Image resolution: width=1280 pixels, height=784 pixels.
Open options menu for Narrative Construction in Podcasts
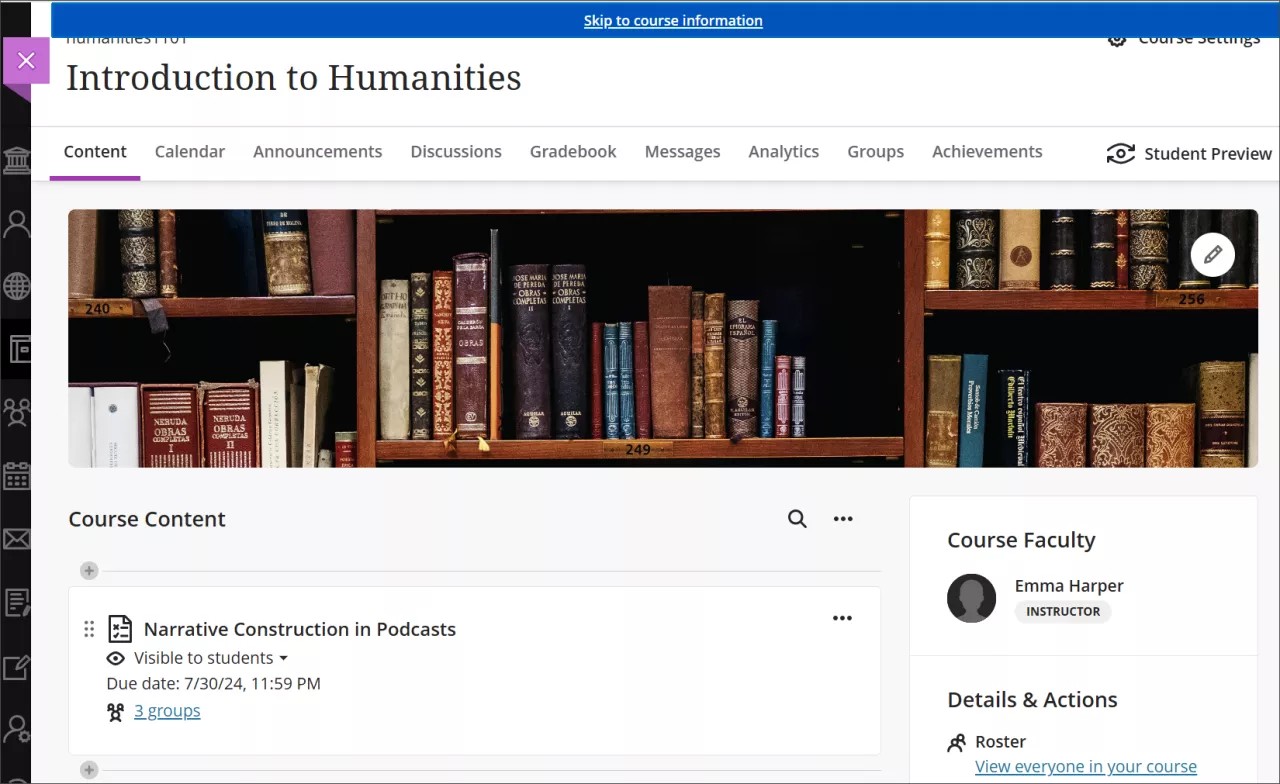(x=842, y=617)
